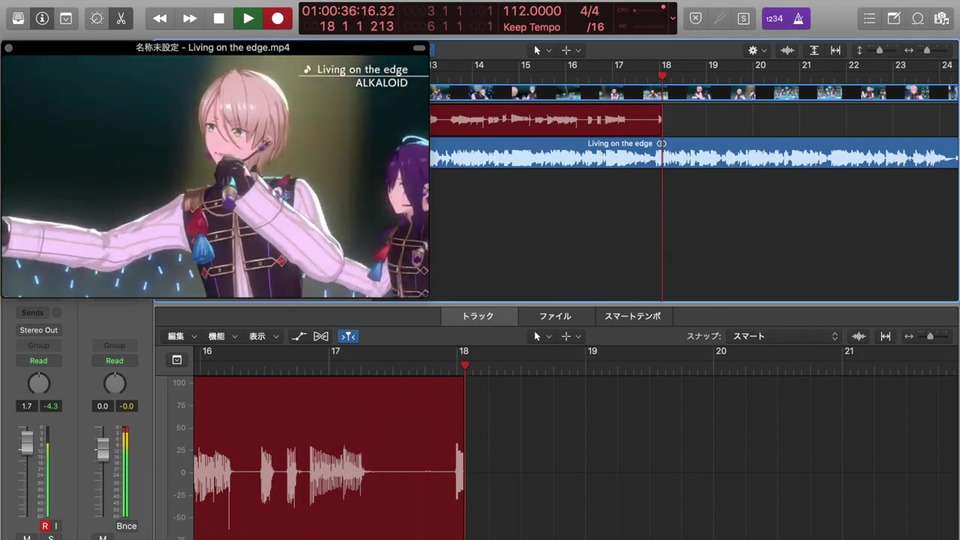Switch to the ファイル tab
This screenshot has width=960, height=540.
pos(555,316)
